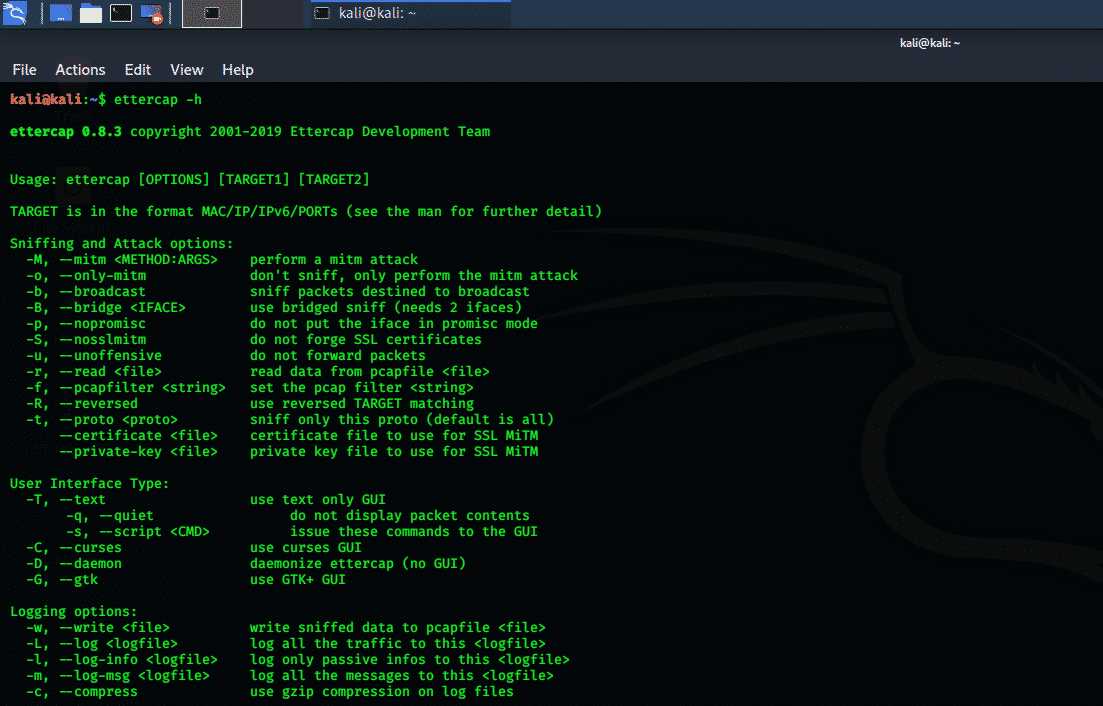Screen dimensions: 1103x706
Task: Click the '-s, --script <CMD>' option
Action: (x=138, y=532)
